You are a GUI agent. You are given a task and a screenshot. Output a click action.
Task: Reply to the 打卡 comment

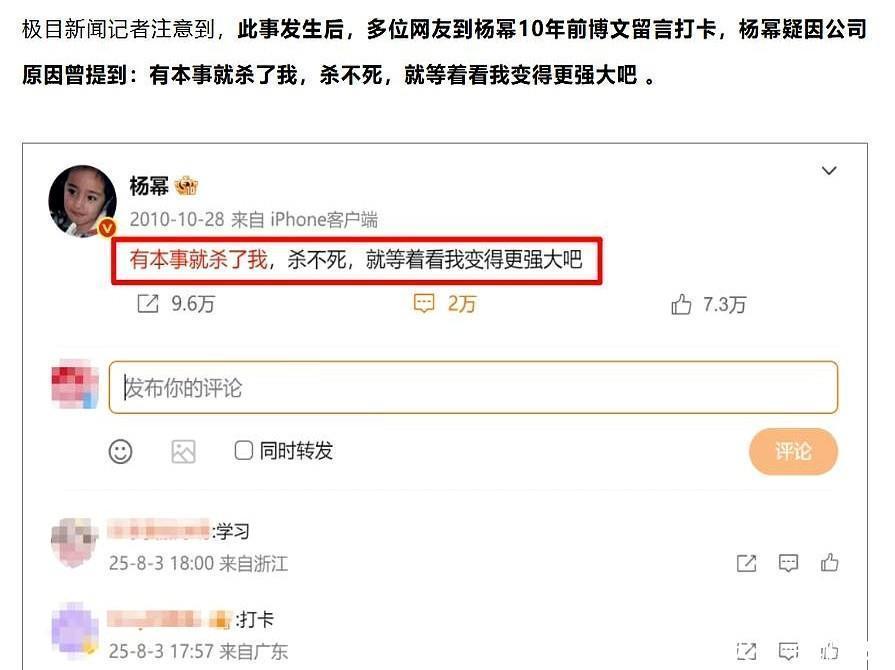(x=788, y=651)
